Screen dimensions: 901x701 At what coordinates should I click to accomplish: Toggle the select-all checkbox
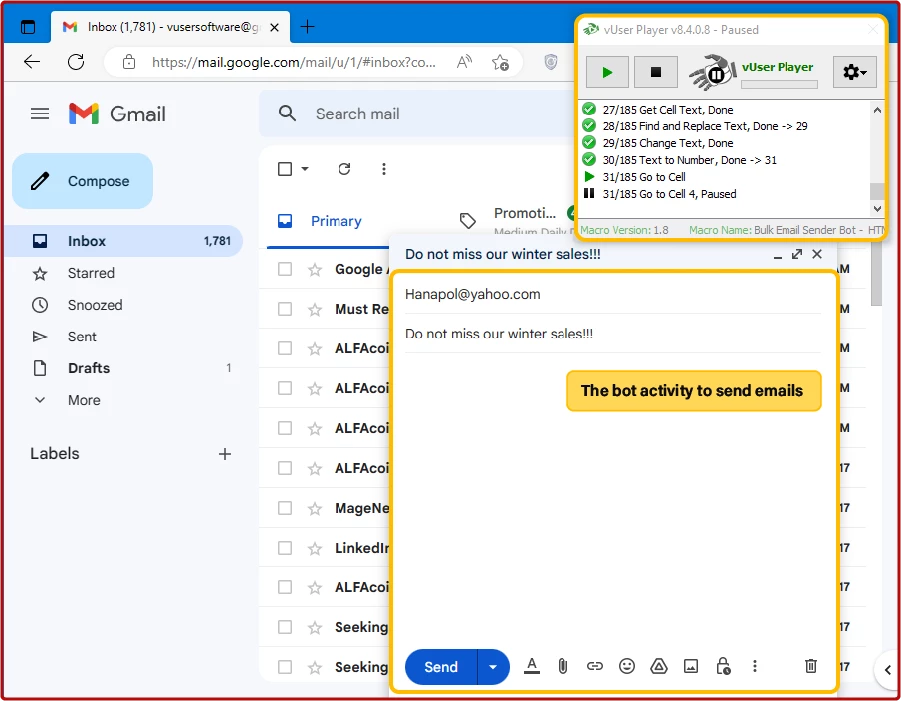click(x=285, y=169)
